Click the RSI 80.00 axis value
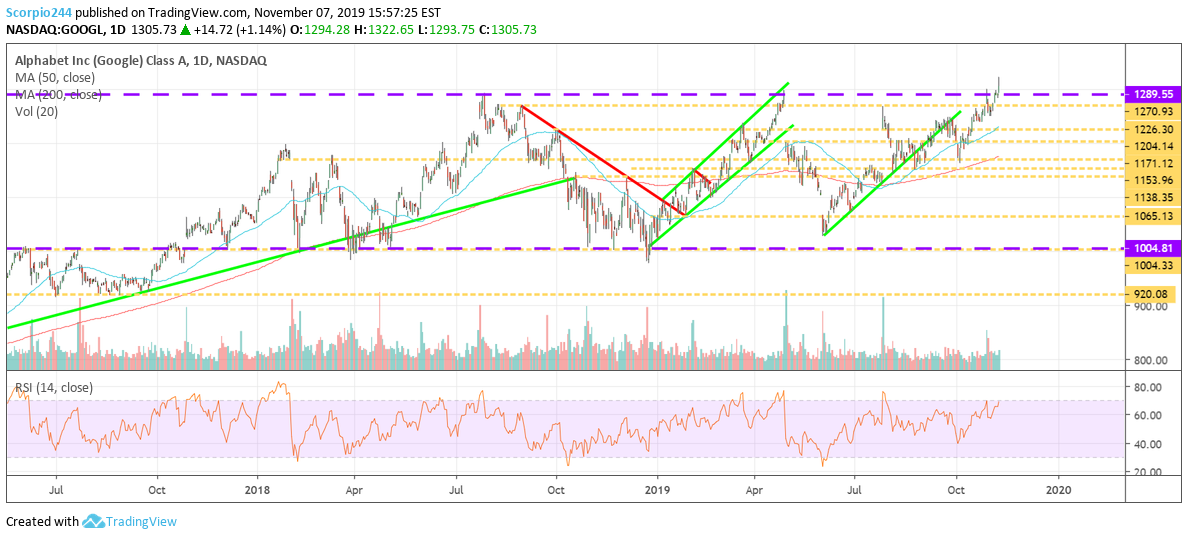 (x=1148, y=387)
